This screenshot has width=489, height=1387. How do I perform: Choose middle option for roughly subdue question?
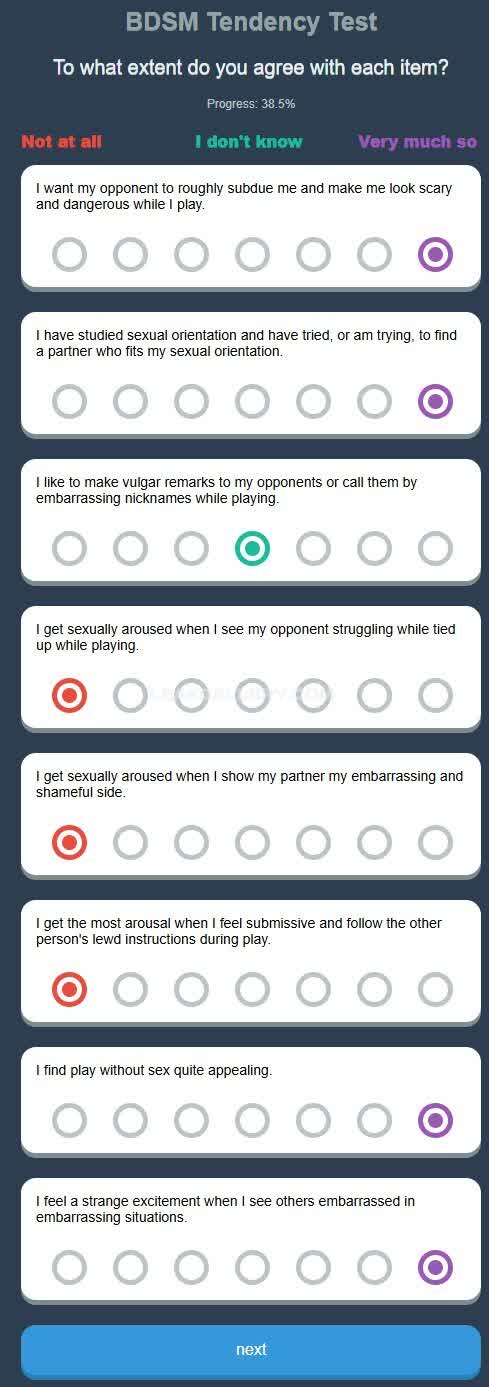252,255
